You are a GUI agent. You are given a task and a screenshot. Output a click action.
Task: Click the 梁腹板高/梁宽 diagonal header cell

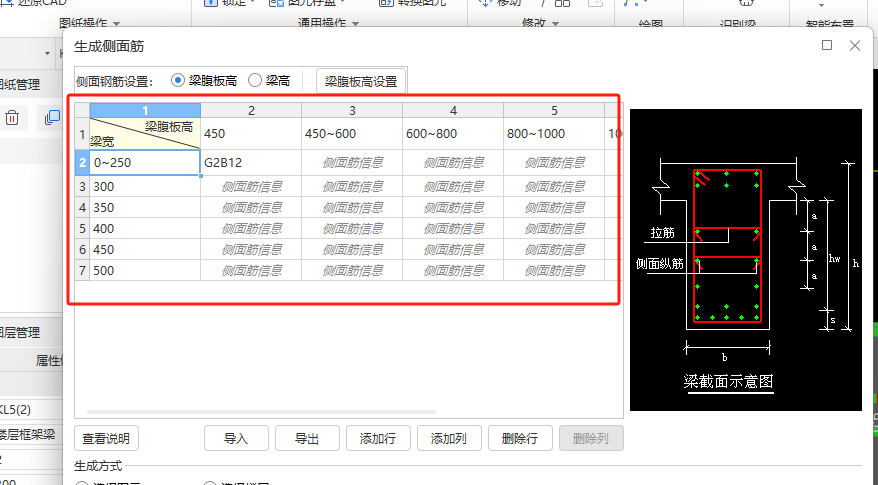click(x=145, y=133)
